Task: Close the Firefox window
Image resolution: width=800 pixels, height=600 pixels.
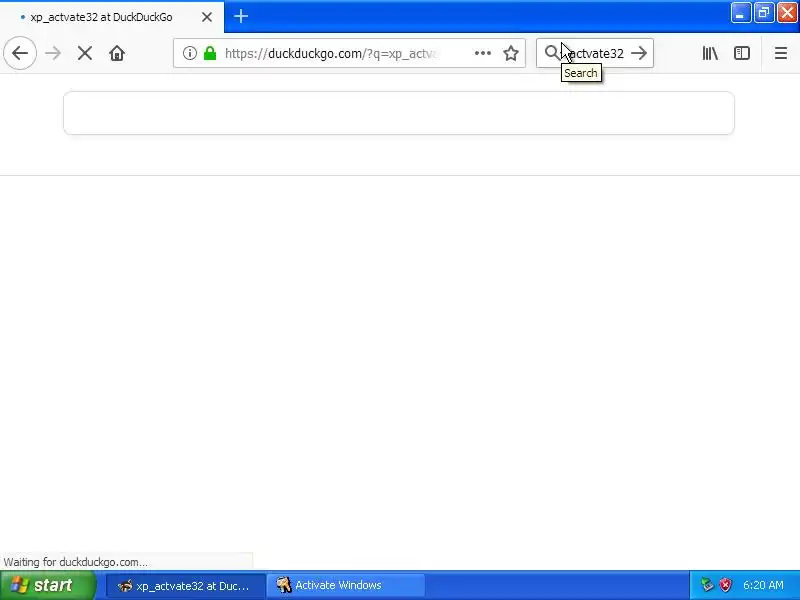Action: (787, 13)
